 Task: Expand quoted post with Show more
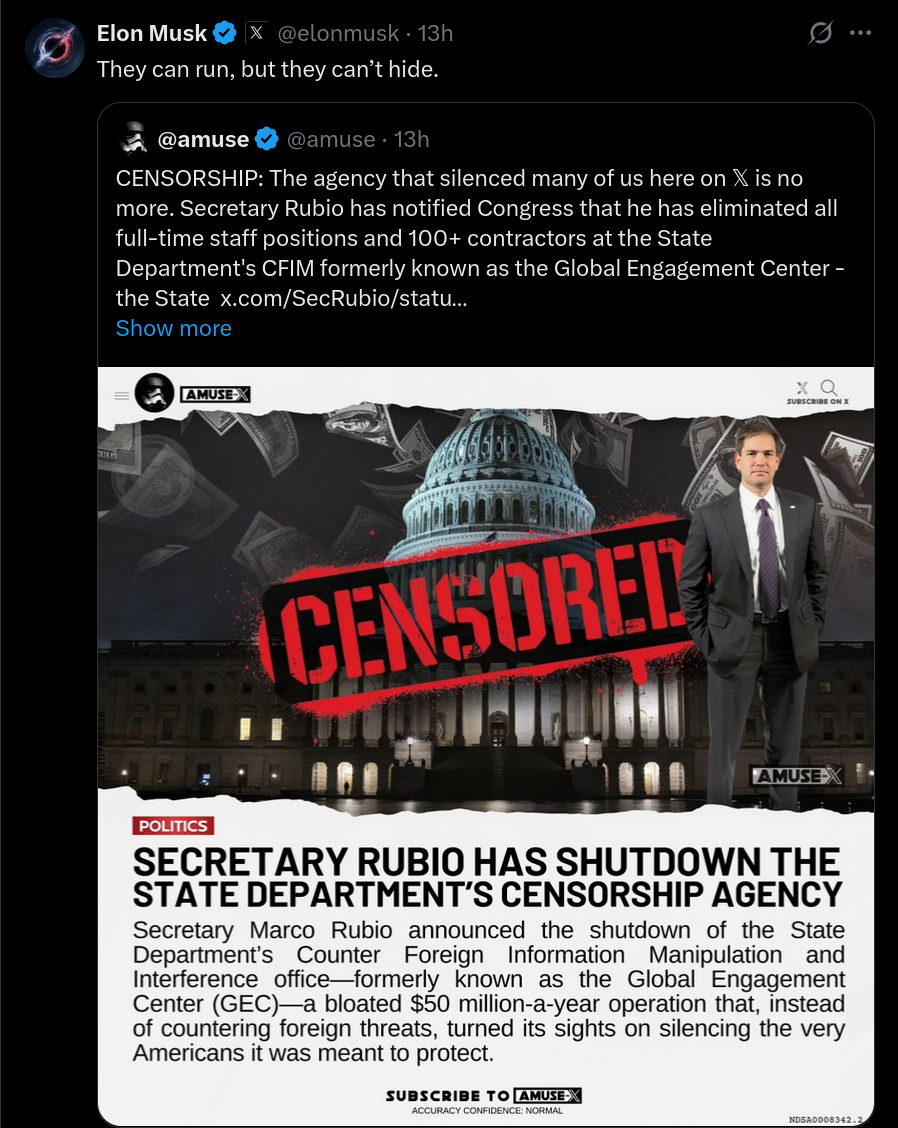coord(173,328)
